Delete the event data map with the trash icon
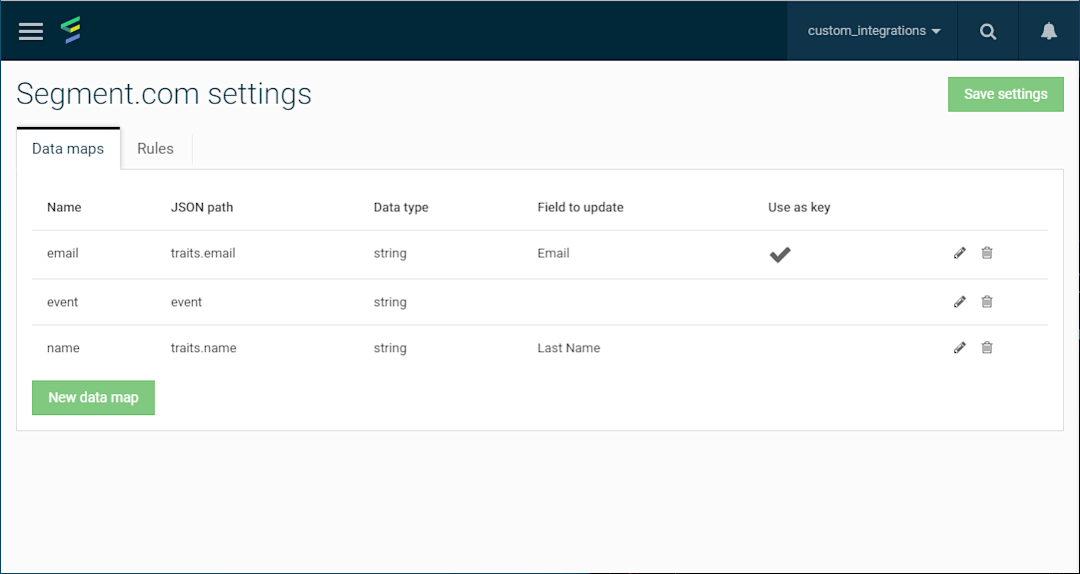Screen dimensions: 1080x574 987,302
